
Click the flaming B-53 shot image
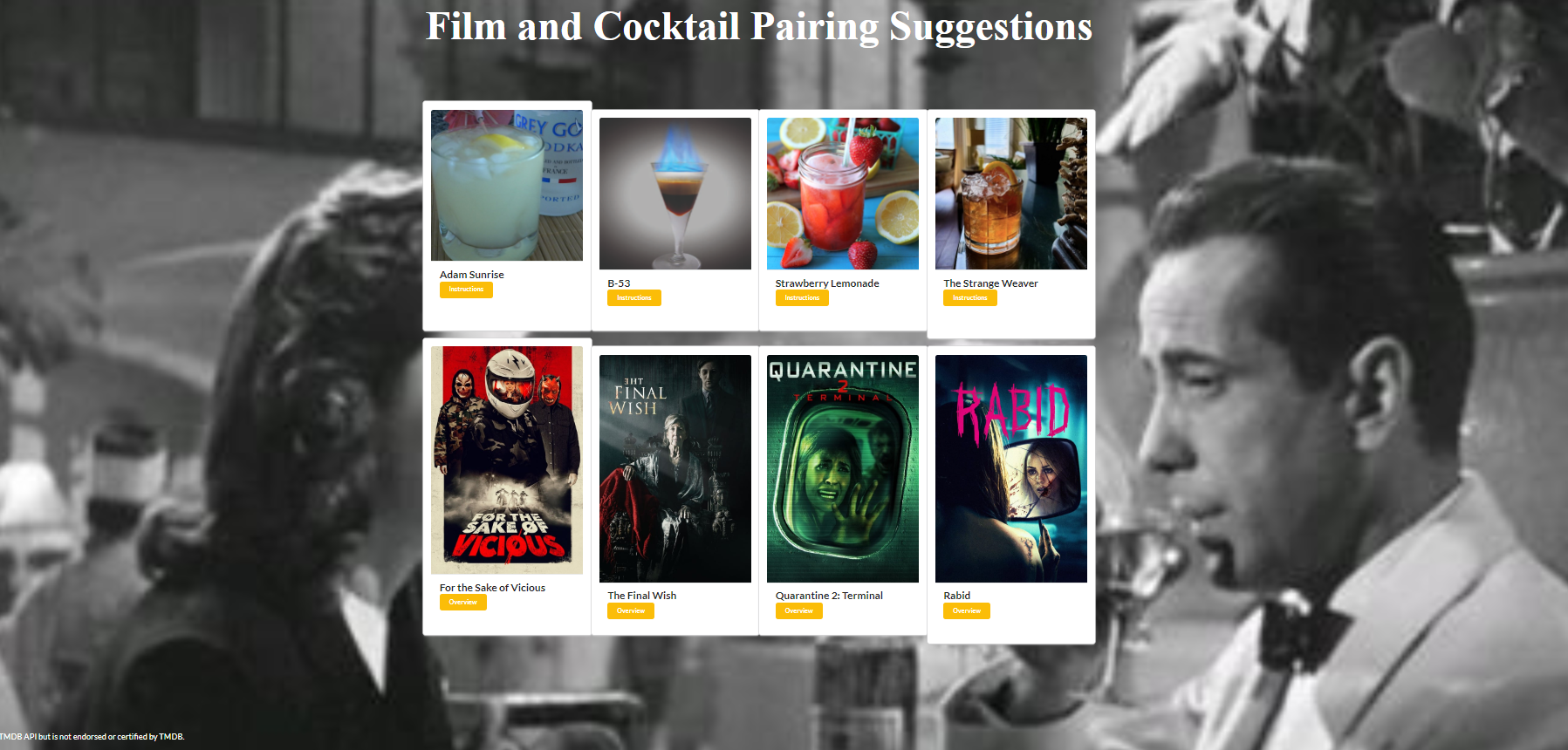675,194
